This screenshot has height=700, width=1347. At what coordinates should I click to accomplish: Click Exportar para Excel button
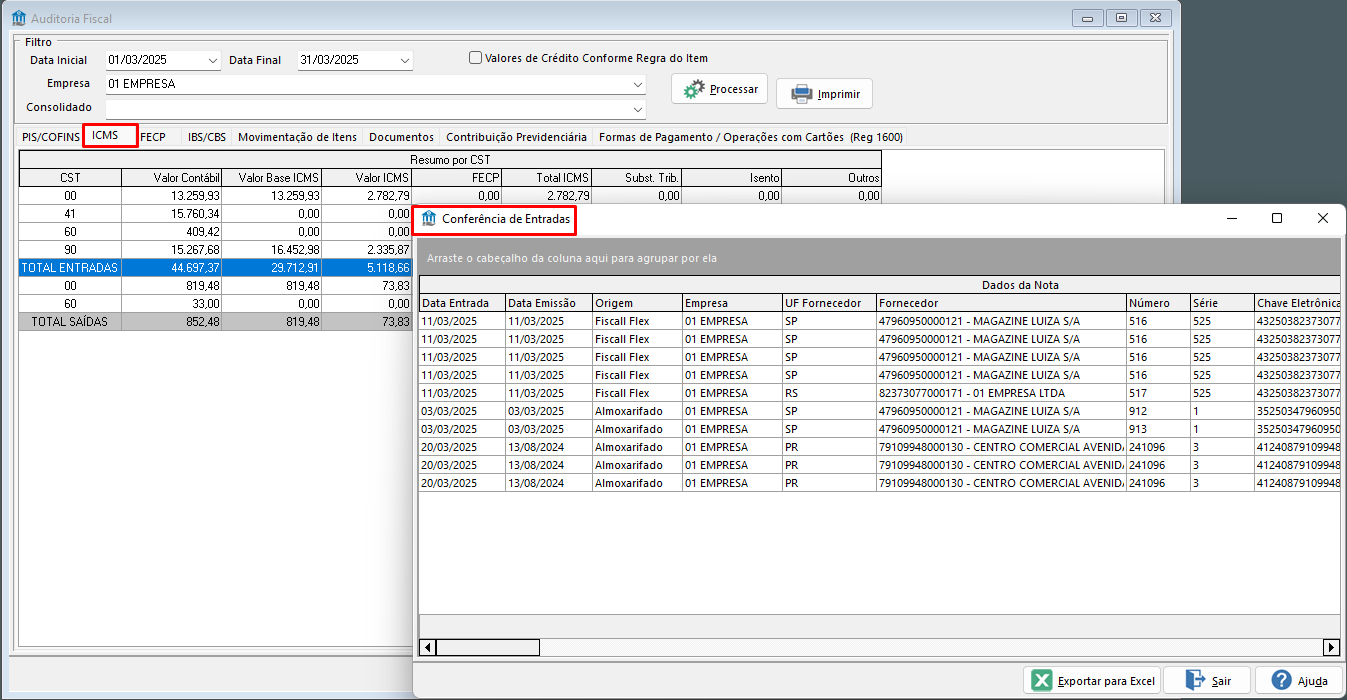1091,681
